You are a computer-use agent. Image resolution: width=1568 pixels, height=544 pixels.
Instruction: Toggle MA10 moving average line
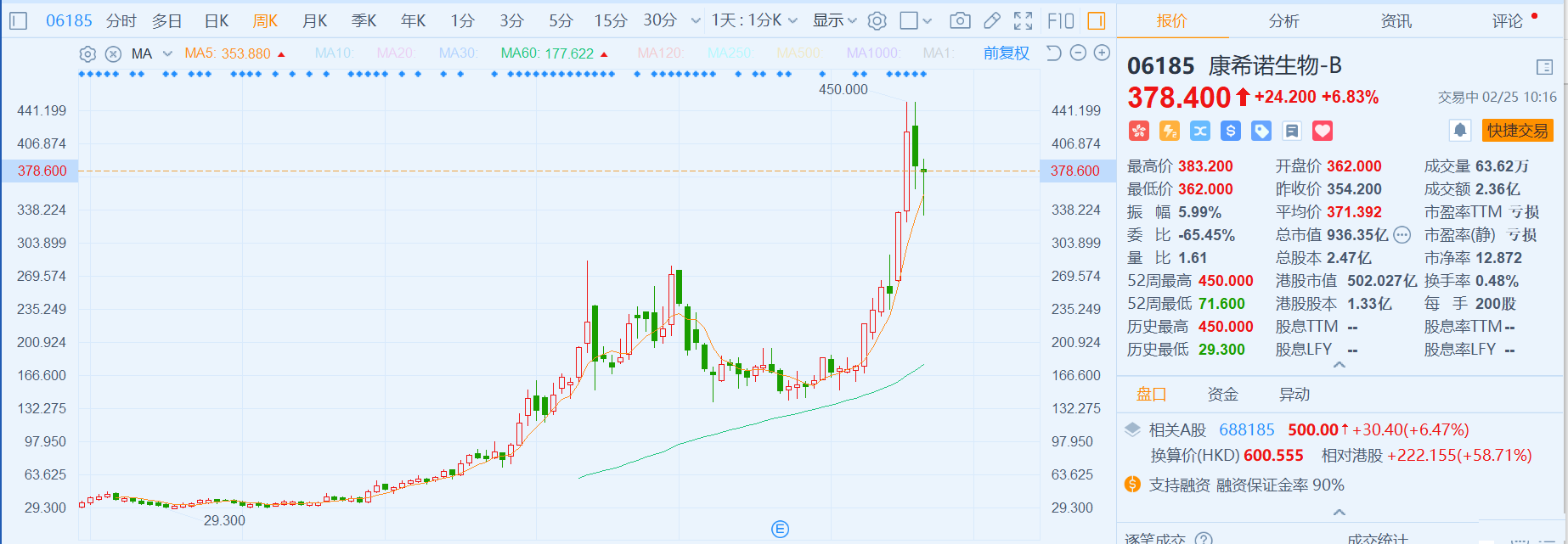[335, 53]
